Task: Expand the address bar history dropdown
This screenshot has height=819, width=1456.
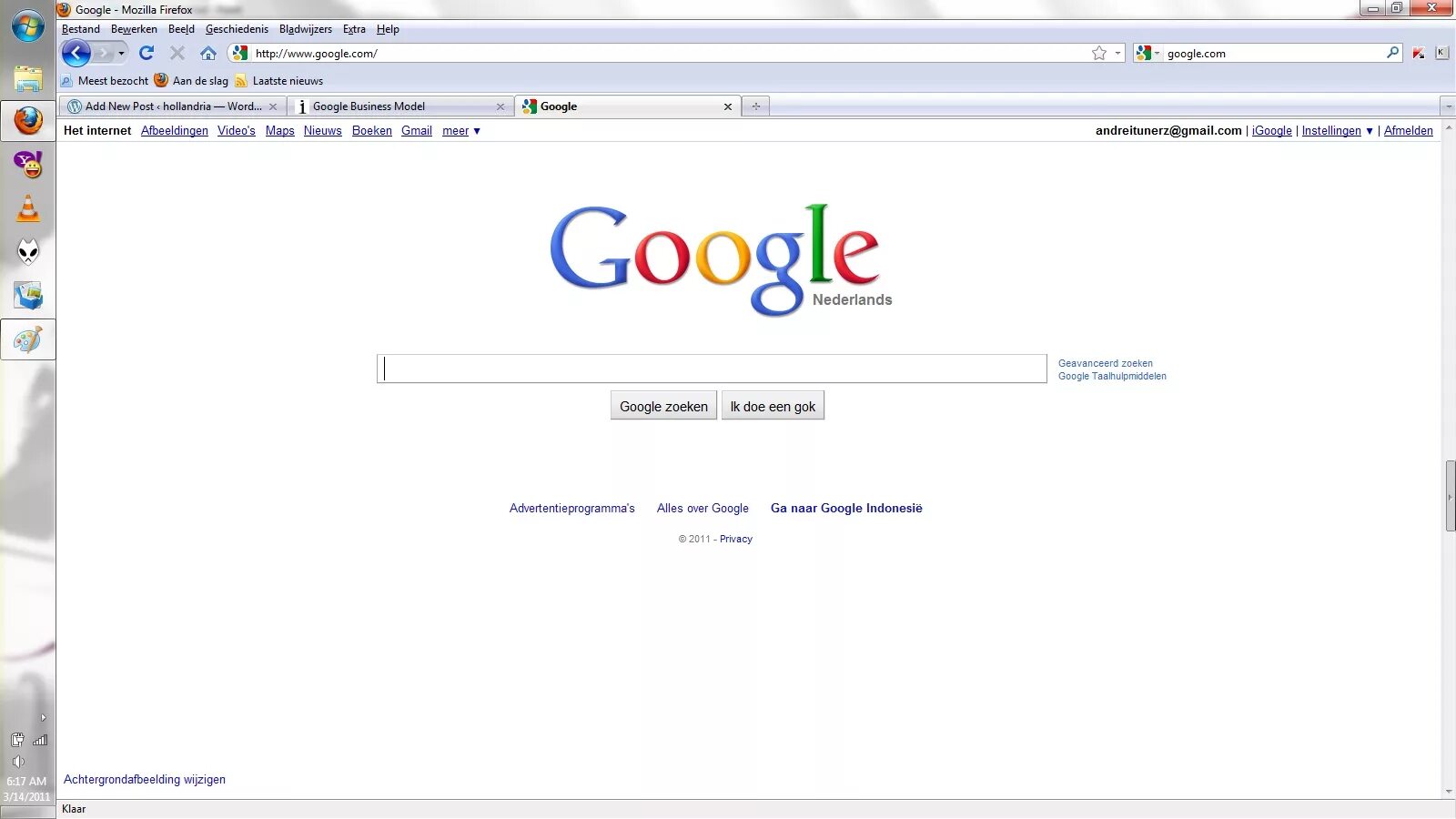Action: coord(1117,53)
